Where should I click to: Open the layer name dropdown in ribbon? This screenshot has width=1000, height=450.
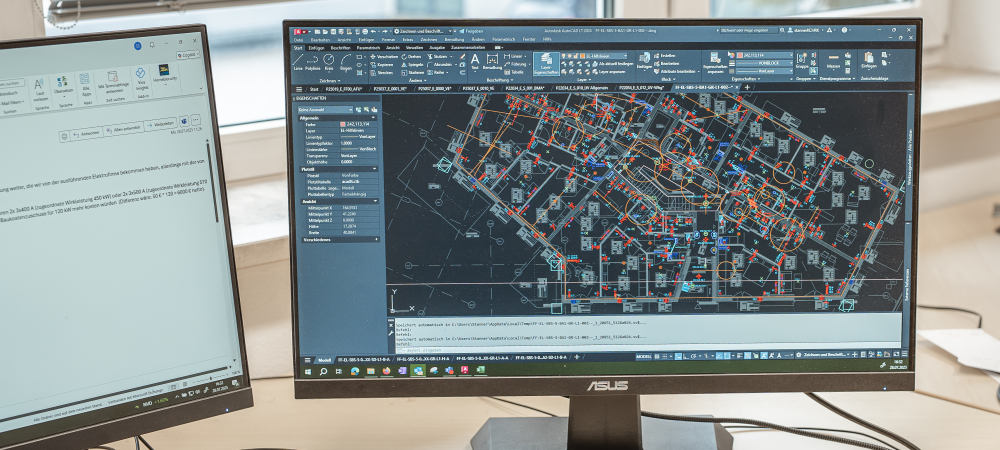point(606,56)
